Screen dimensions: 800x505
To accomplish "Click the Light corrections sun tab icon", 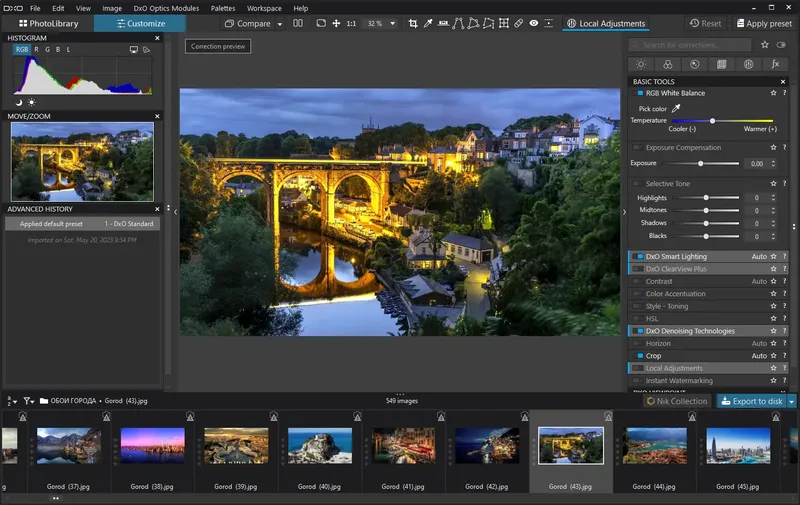I will pos(641,64).
